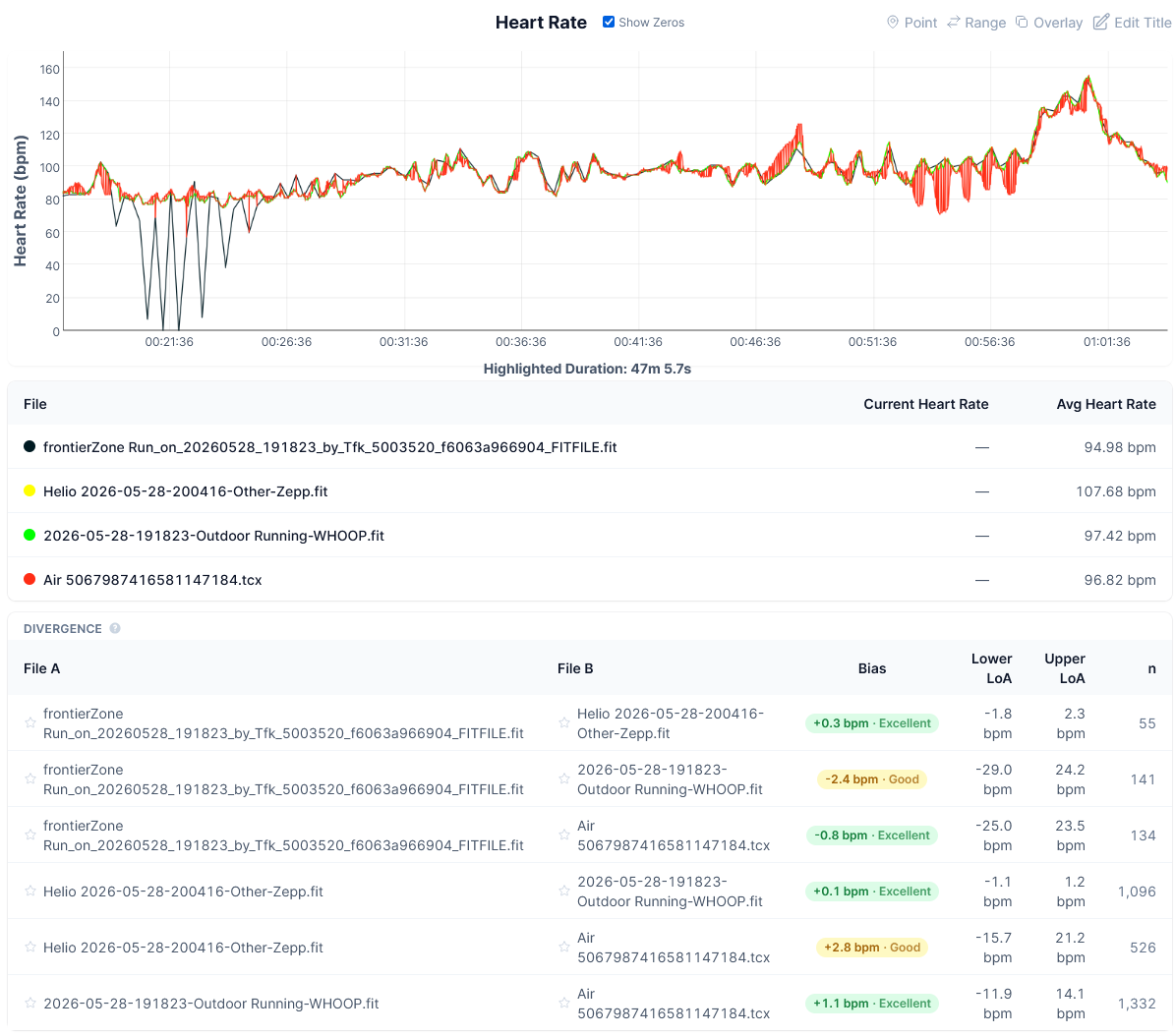Click the yellow dot for Helio Zepp file
1175x1036 pixels.
(29, 490)
